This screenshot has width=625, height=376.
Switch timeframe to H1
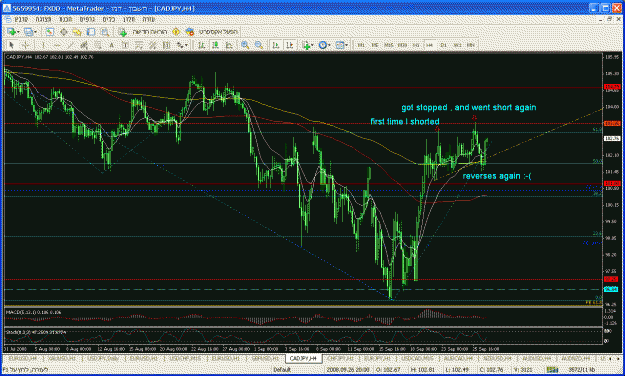[x=416, y=45]
